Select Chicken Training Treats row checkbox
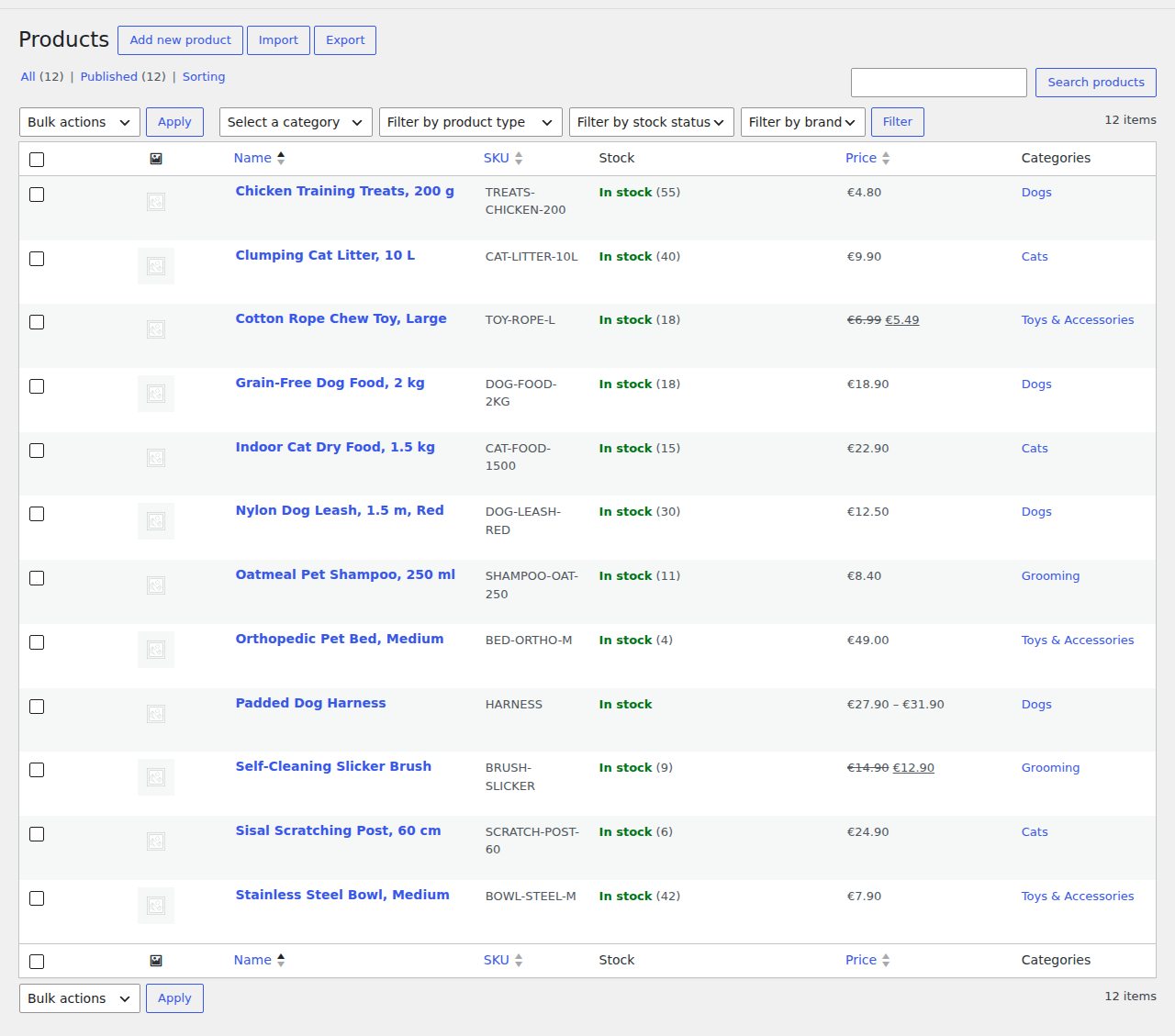This screenshot has width=1175, height=1036. coord(37,195)
